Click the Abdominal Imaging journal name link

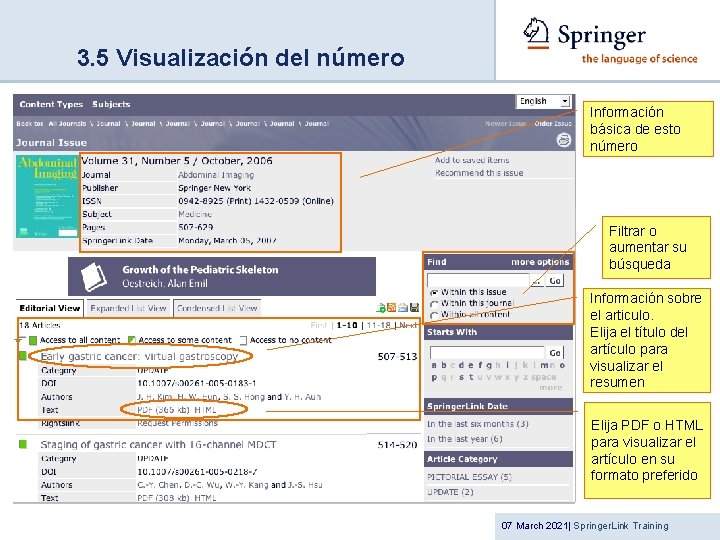[x=216, y=175]
